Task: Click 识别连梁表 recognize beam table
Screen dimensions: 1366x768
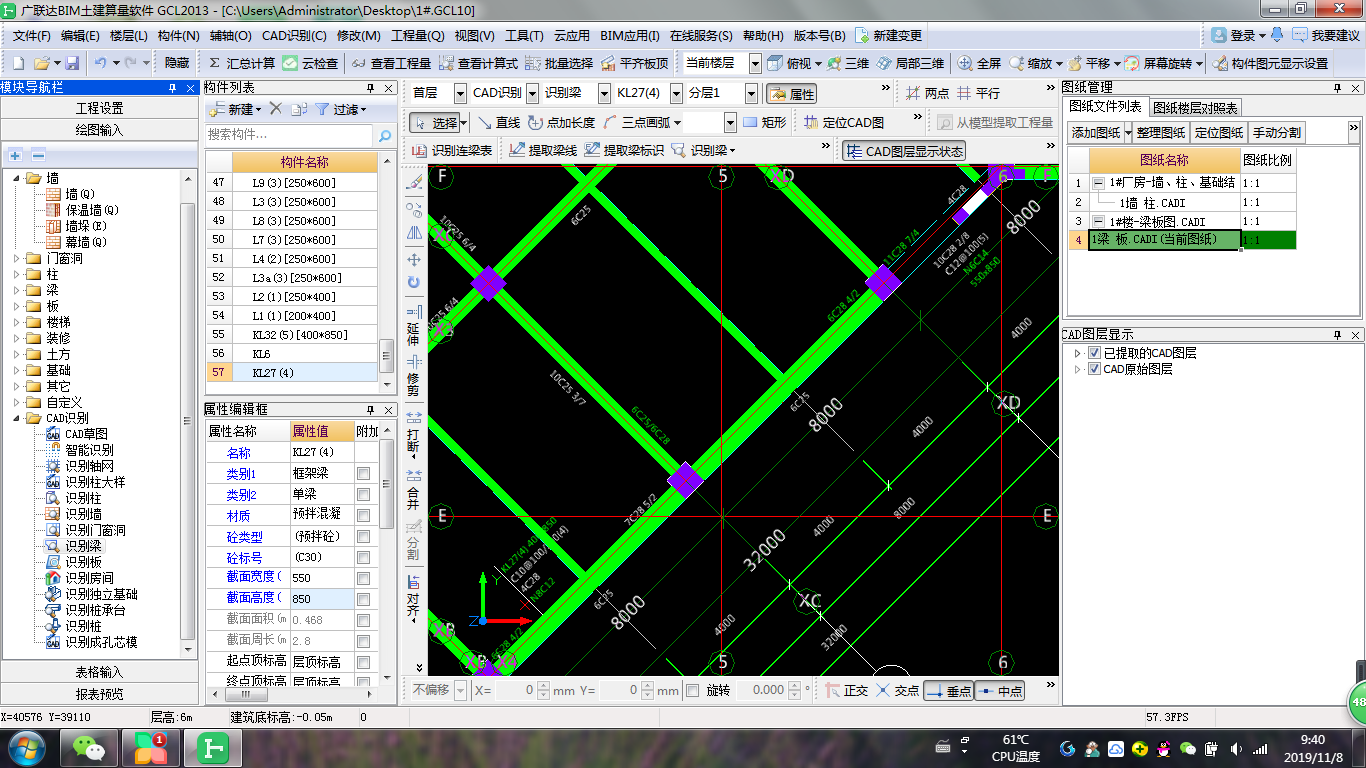Action: click(452, 150)
